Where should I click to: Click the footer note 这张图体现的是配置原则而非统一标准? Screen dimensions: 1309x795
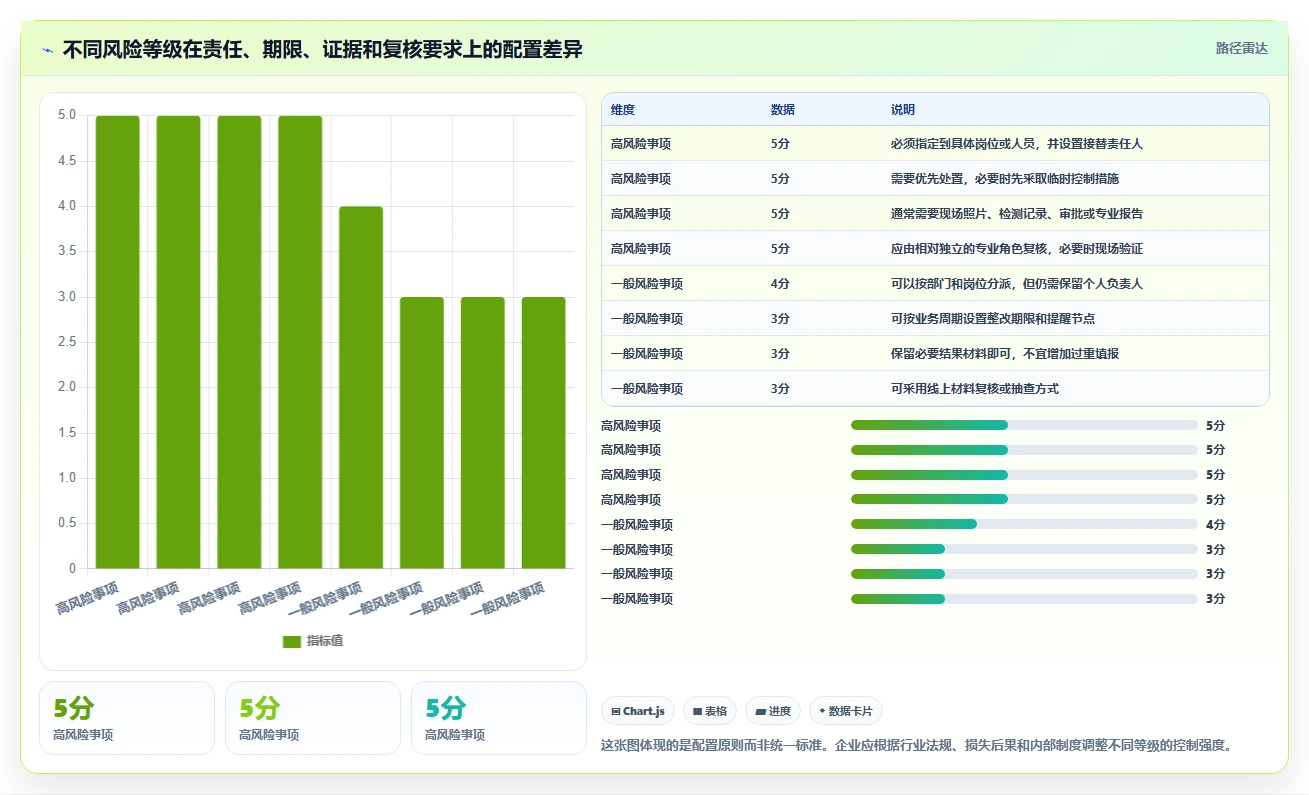pyautogui.click(x=916, y=745)
